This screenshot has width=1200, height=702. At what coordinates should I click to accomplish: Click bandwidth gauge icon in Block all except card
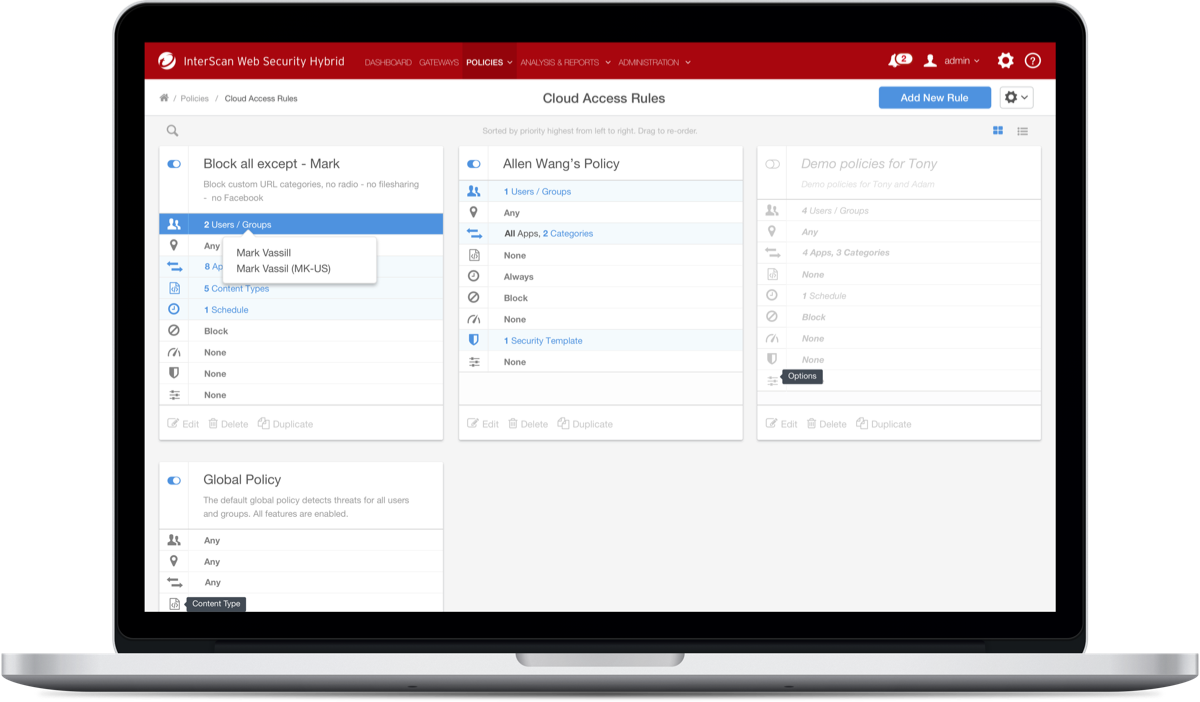[x=174, y=352]
